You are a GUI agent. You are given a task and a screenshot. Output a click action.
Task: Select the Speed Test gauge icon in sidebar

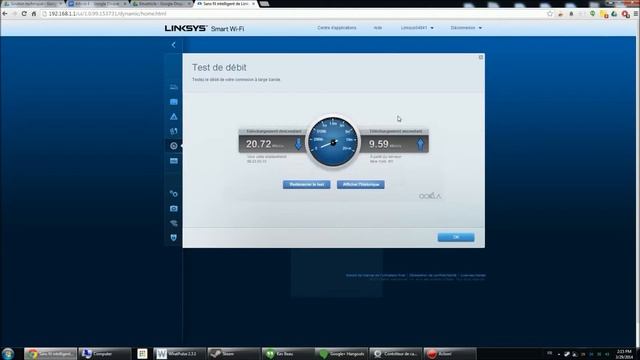point(173,146)
